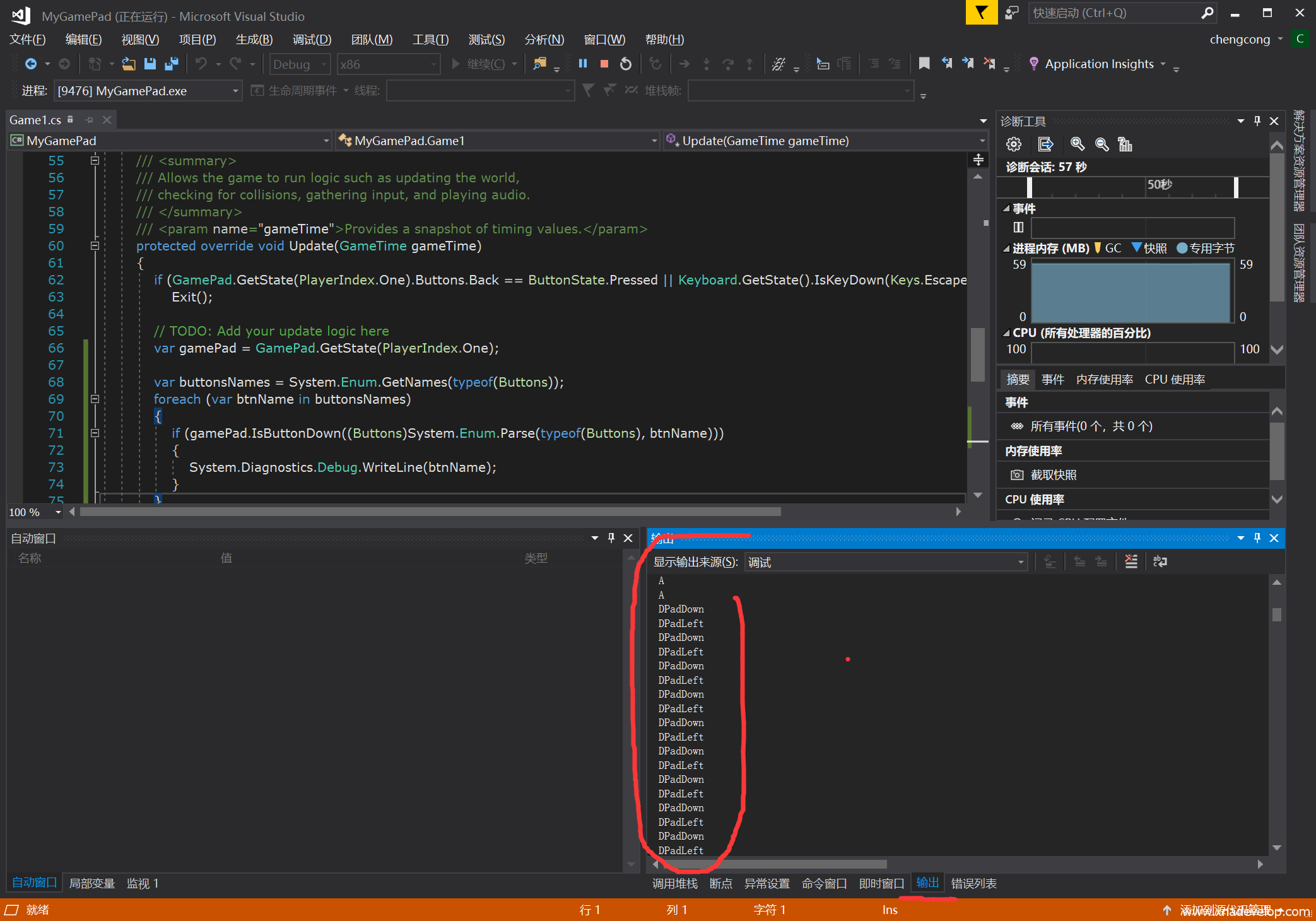Click the Save All toolbar icon
Screen dimensions: 1316x921
pos(171,64)
